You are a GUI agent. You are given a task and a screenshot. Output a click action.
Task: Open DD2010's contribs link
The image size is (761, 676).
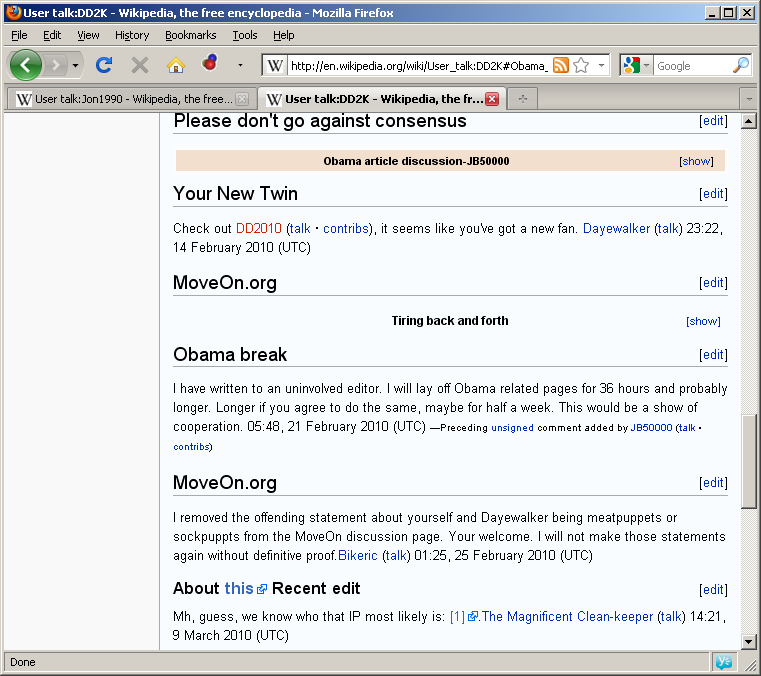(346, 229)
